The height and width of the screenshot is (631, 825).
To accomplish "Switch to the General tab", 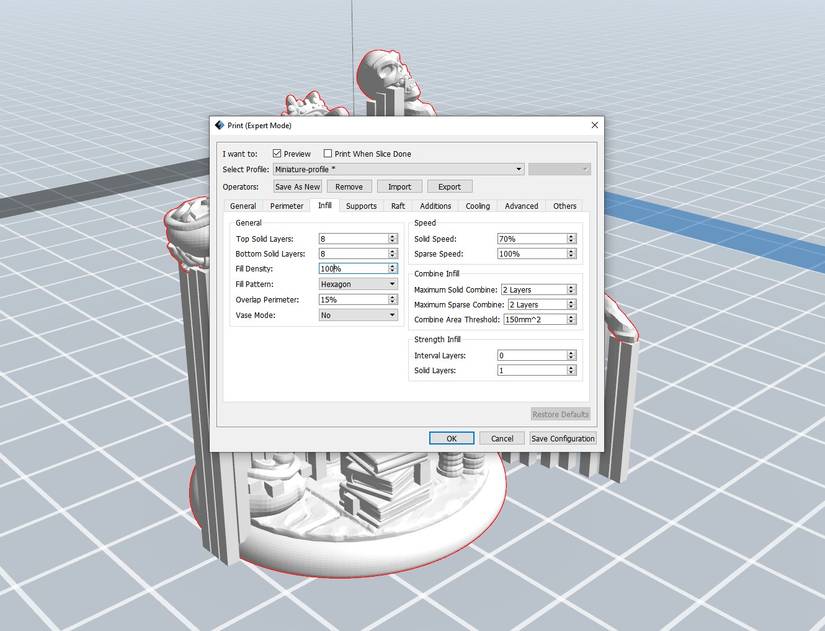I will (x=243, y=206).
